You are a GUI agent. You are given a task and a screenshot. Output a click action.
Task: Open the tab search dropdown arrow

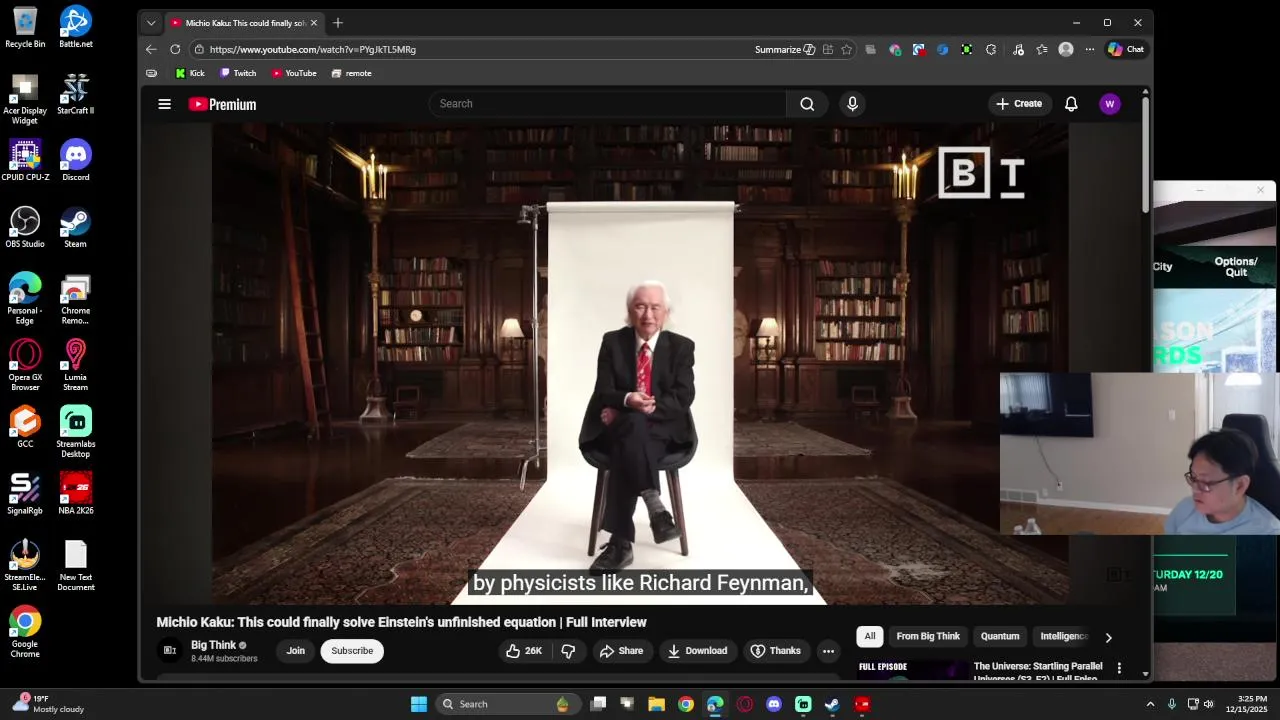pyautogui.click(x=151, y=23)
